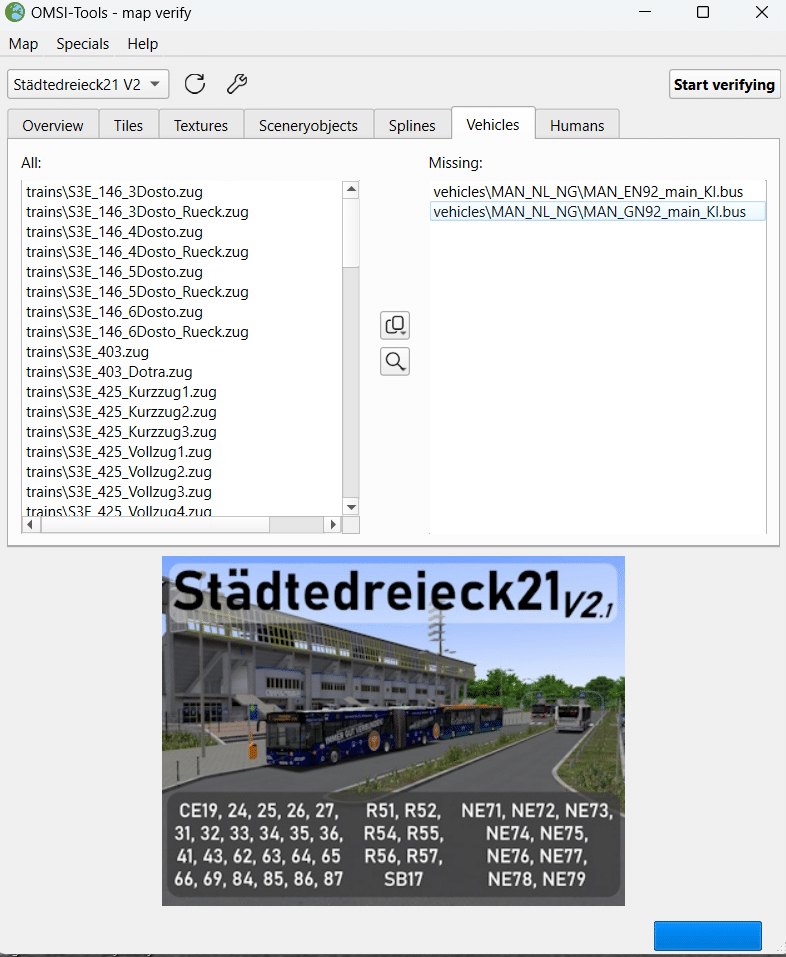
Task: Open settings via the wrench icon
Action: [236, 84]
